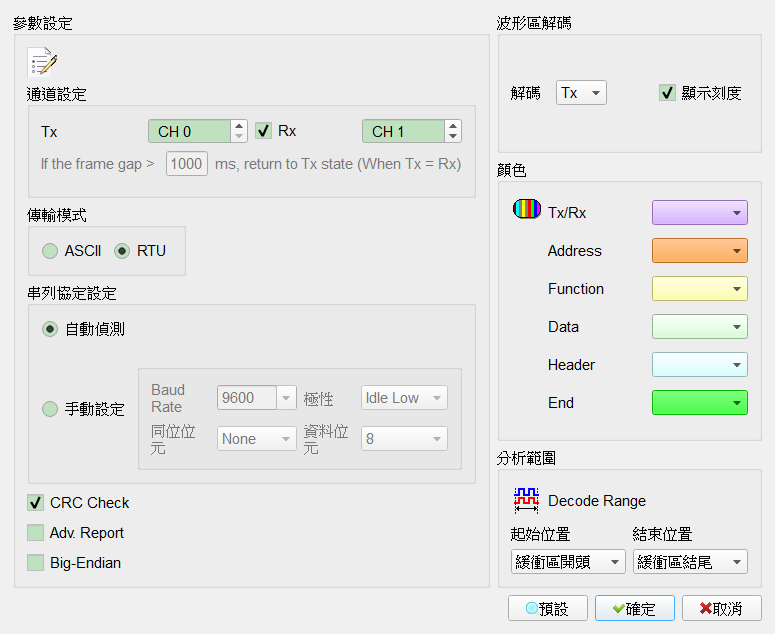This screenshot has height=634, width=775.
Task: Open the 解碼 Tx decode dropdown
Action: (x=581, y=93)
